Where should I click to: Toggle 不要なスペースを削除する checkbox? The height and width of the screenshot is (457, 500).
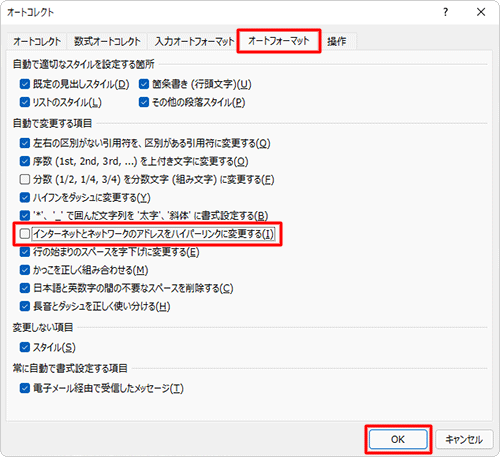[x=25, y=288]
